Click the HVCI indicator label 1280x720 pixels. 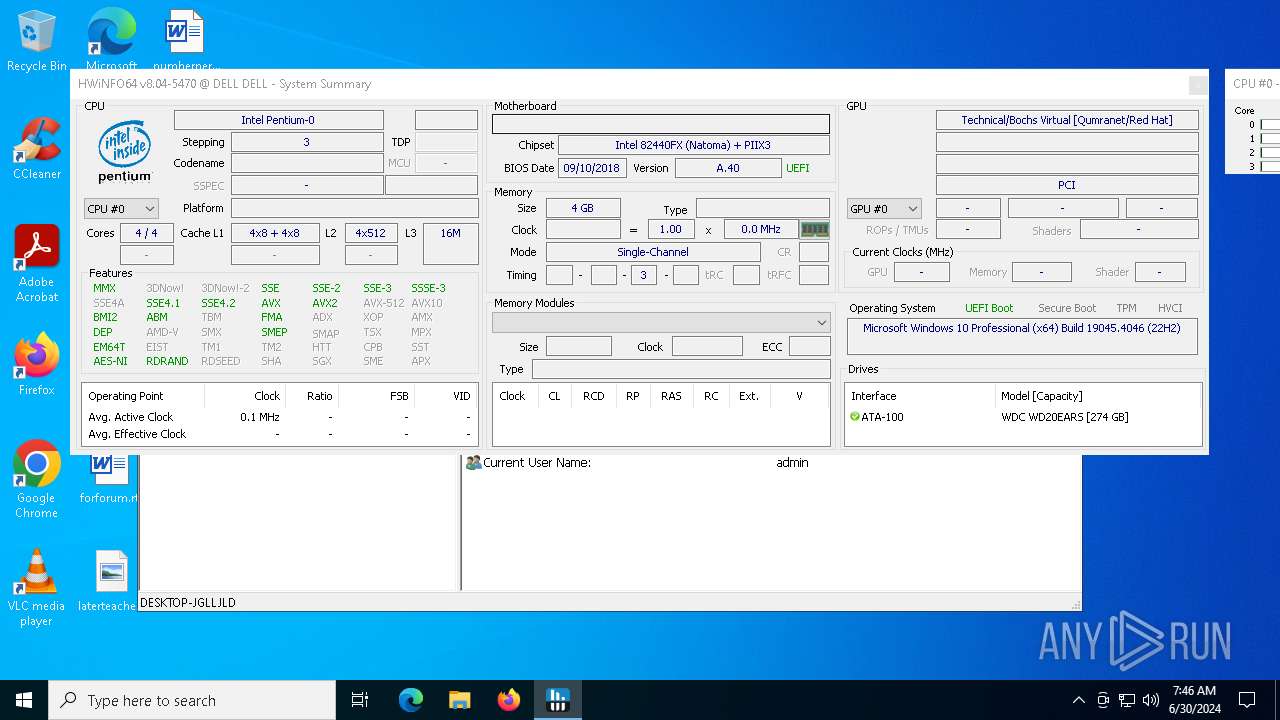click(1170, 308)
